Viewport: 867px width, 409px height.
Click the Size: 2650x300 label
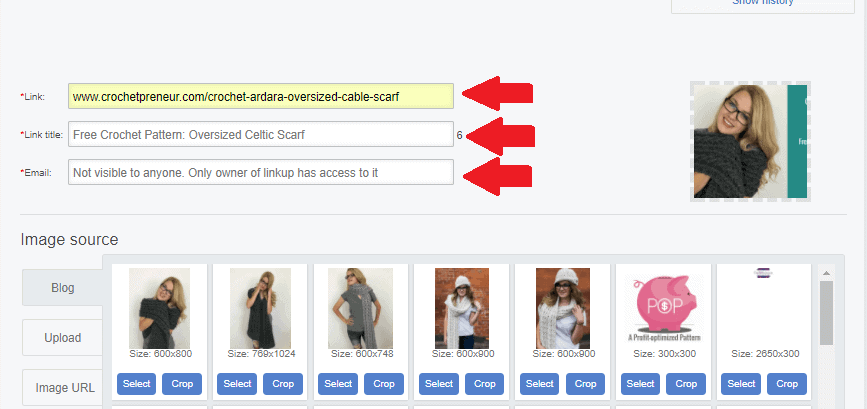click(765, 354)
